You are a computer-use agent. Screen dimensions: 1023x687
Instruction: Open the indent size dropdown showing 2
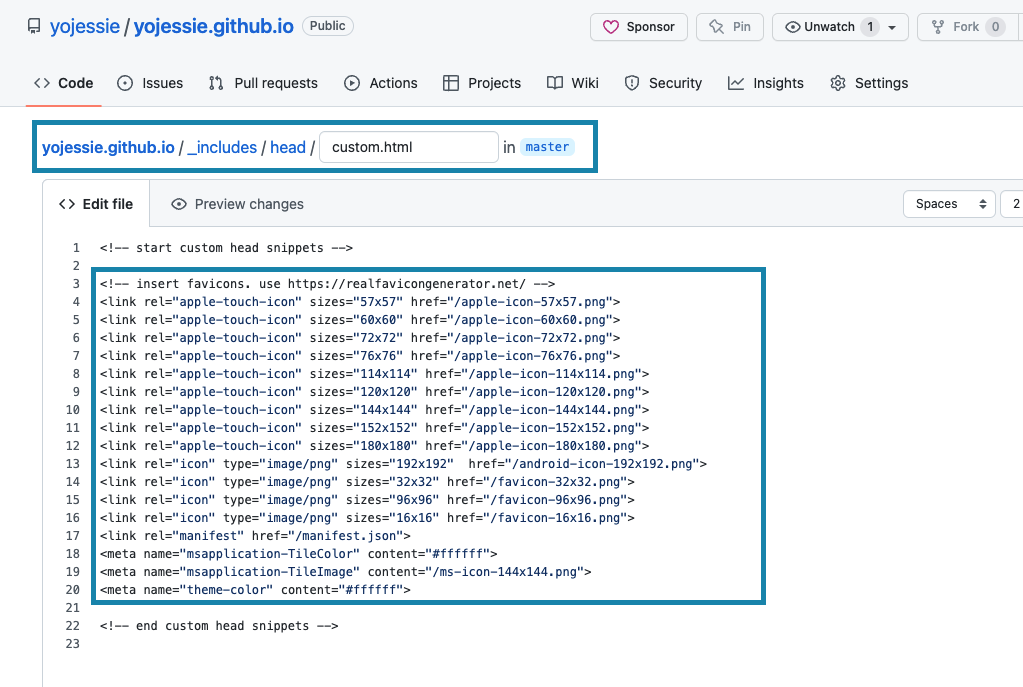(x=1013, y=204)
